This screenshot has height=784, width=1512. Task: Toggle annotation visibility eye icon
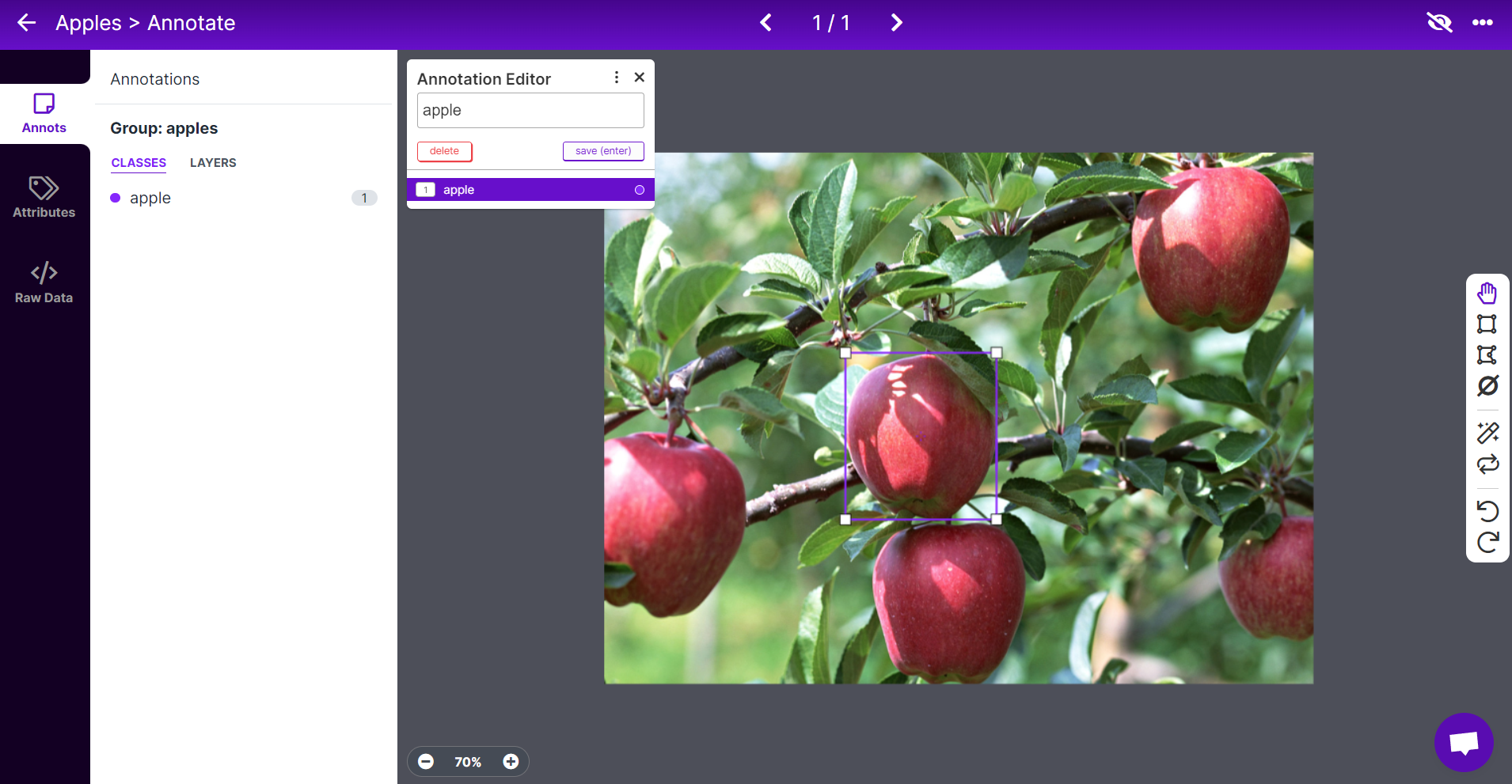click(x=1439, y=23)
